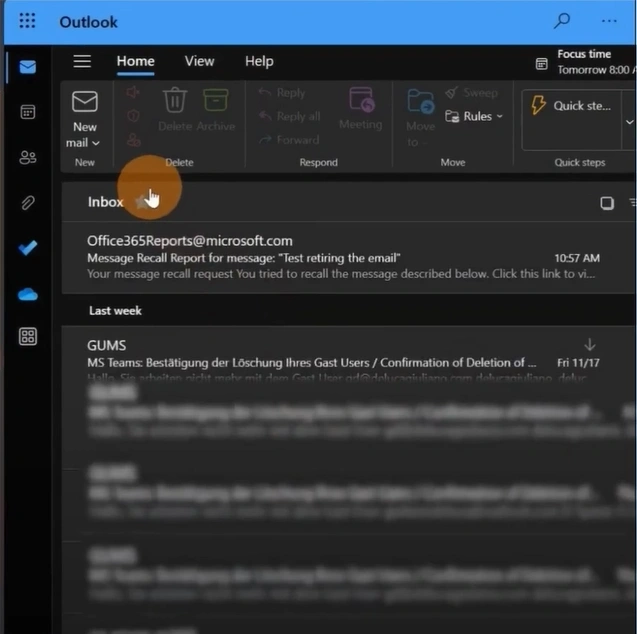Image resolution: width=637 pixels, height=634 pixels.
Task: Click the Outlook title text
Action: (88, 22)
